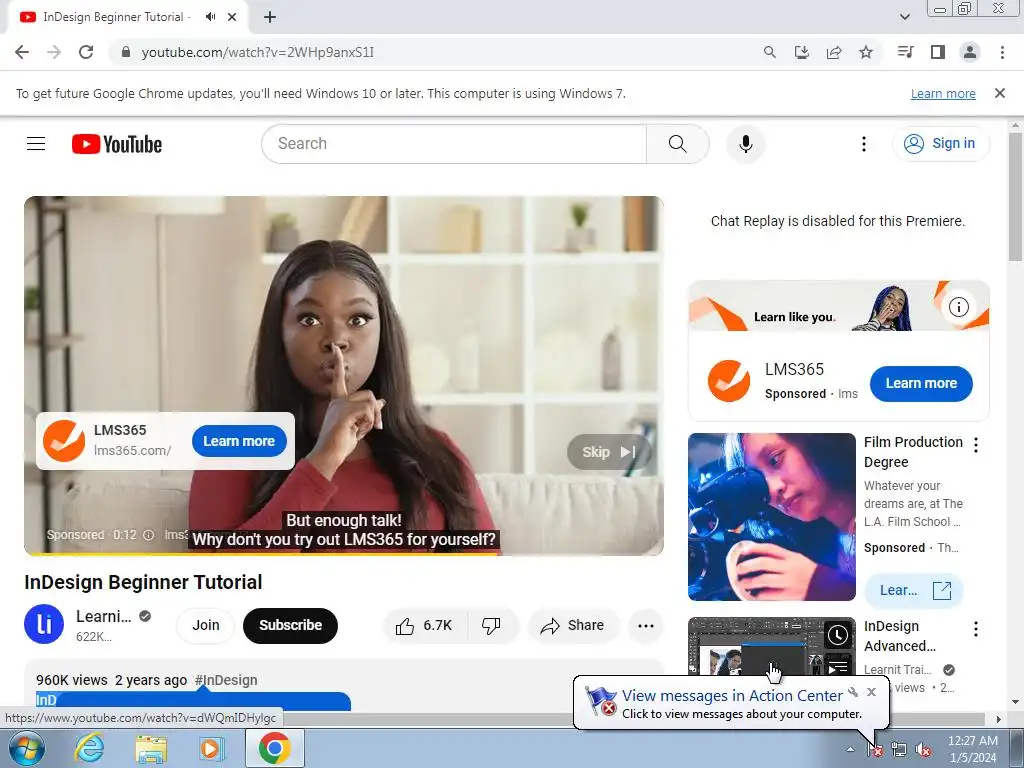Click horizontal scrollbar right arrow

tap(998, 719)
